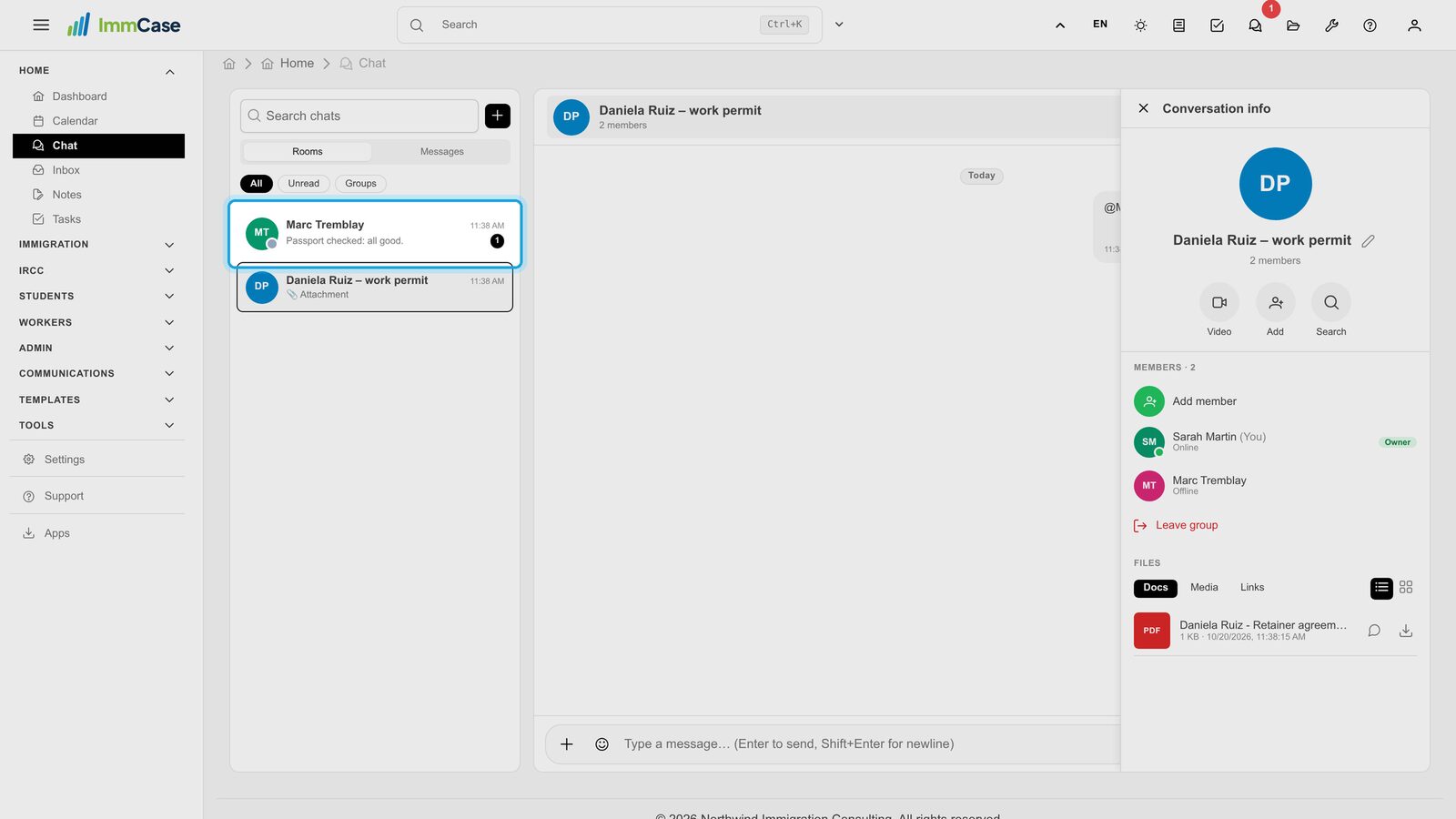Start a new chat with plus button
Image resolution: width=1456 pixels, height=819 pixels.
[498, 116]
